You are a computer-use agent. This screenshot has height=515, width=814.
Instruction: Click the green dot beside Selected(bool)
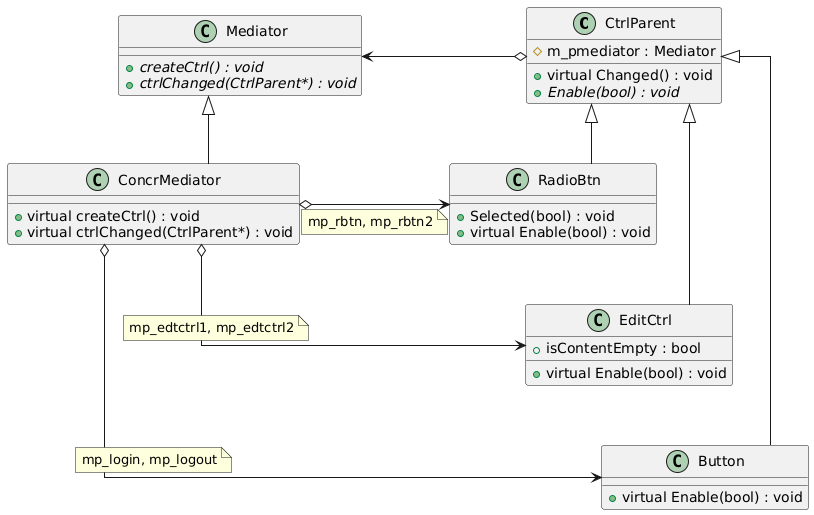460,216
